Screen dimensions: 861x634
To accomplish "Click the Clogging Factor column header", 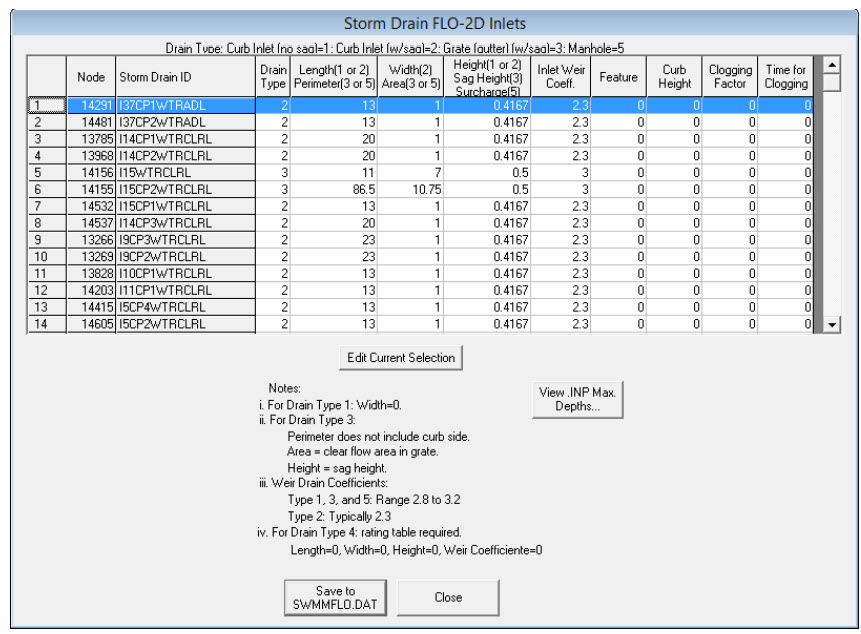I will pos(730,77).
